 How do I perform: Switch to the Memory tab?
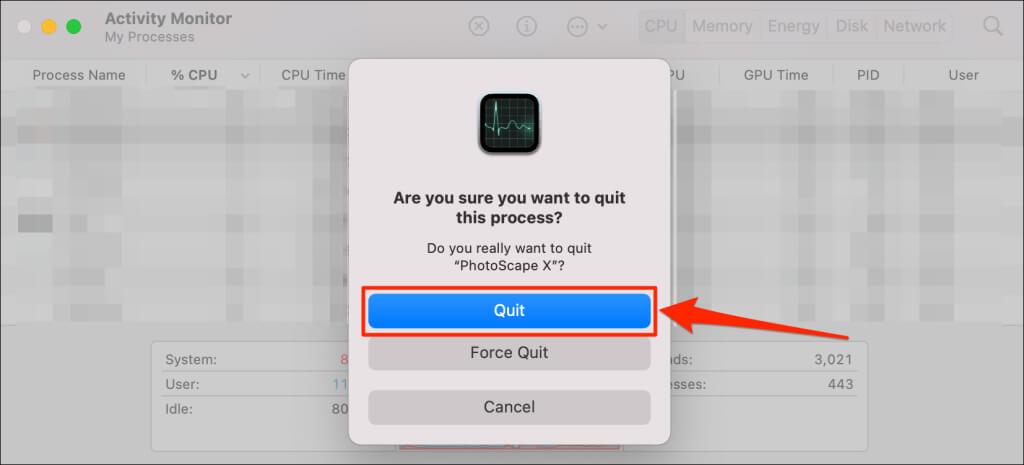[722, 26]
